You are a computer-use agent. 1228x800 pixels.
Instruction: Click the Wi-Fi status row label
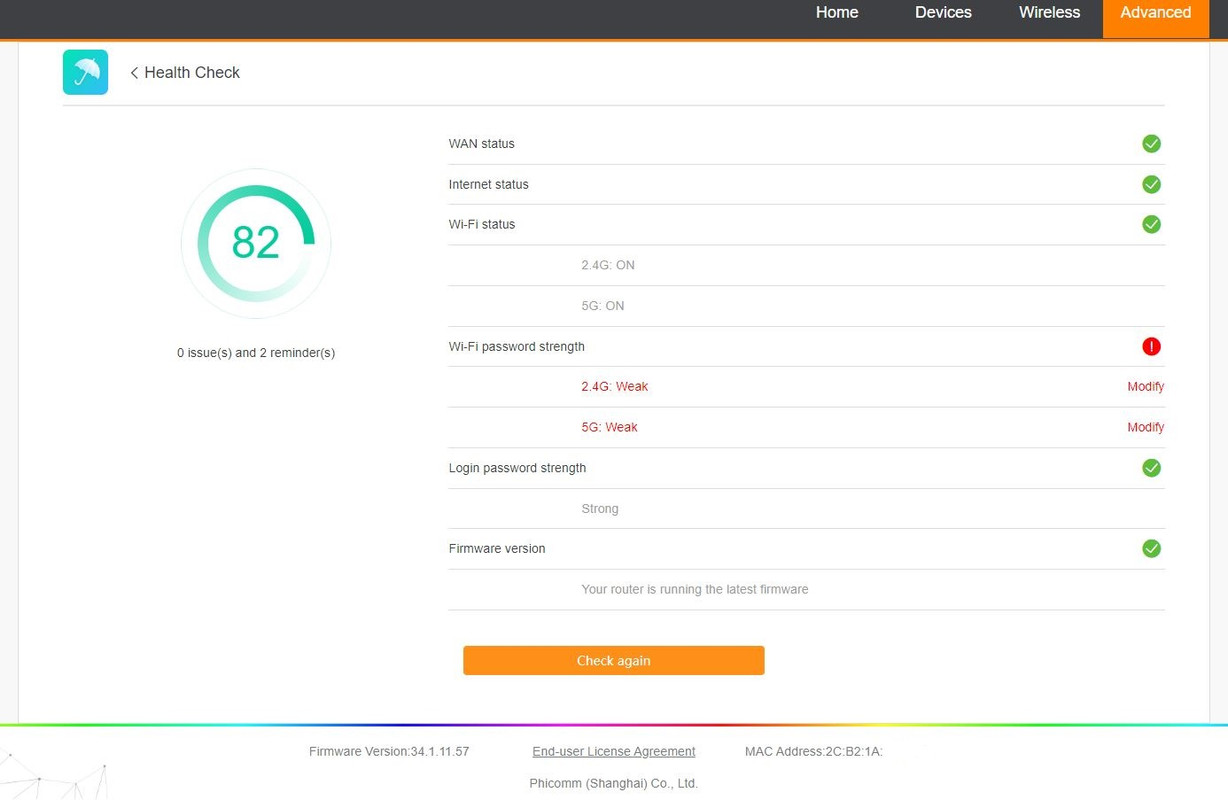tap(482, 224)
